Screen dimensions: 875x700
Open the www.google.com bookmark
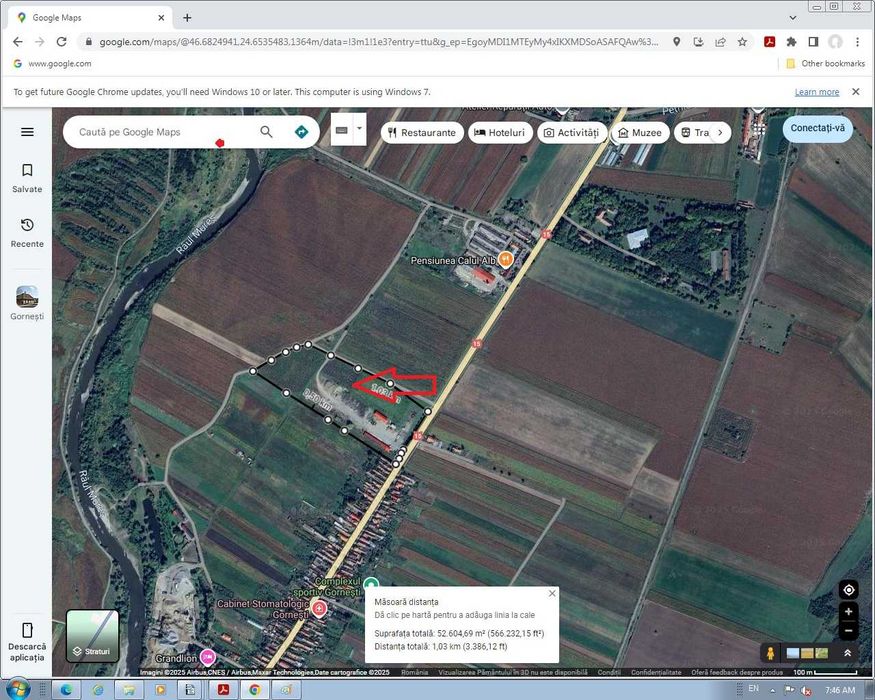pyautogui.click(x=52, y=64)
